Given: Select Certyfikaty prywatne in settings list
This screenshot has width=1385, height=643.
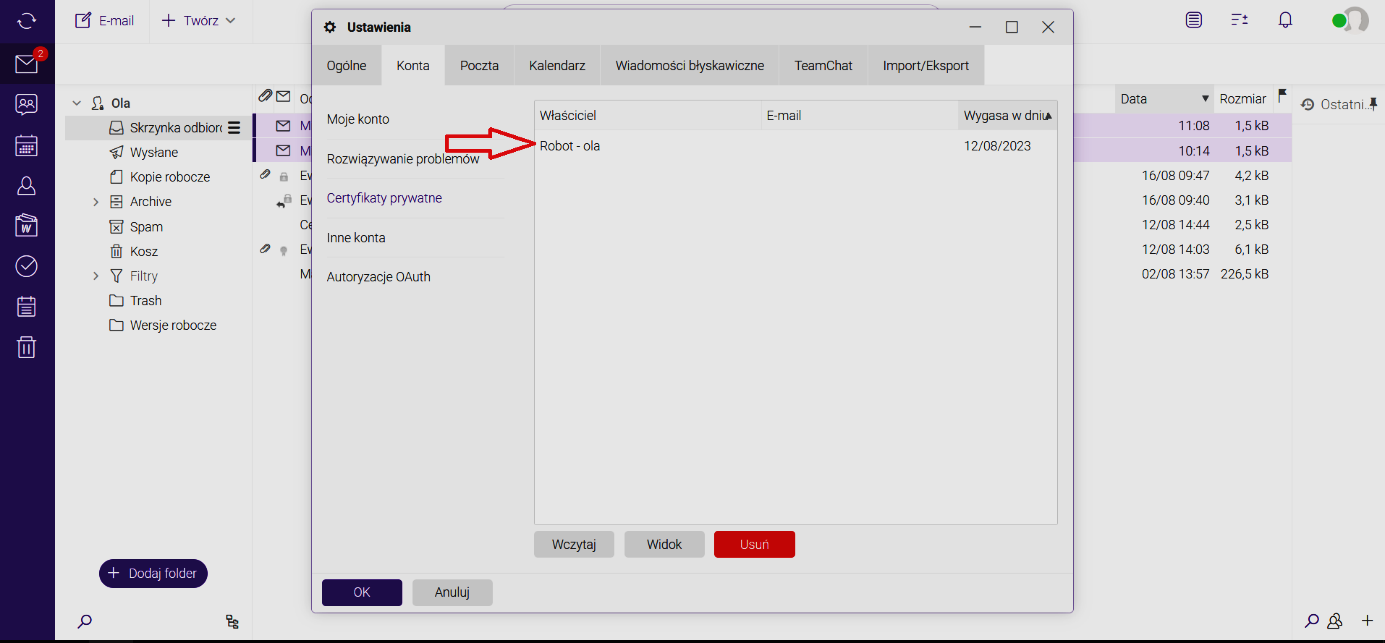Looking at the screenshot, I should (384, 198).
